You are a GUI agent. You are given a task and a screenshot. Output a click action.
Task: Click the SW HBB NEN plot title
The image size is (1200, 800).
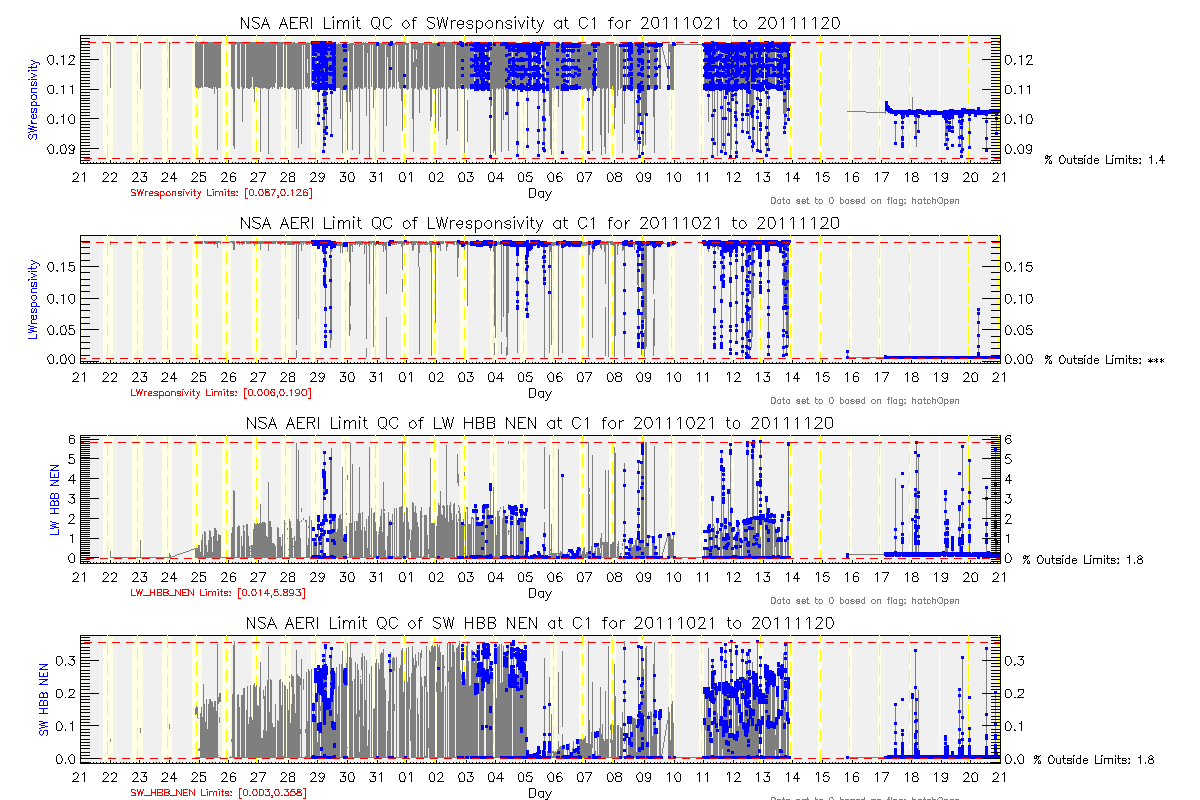click(x=539, y=623)
